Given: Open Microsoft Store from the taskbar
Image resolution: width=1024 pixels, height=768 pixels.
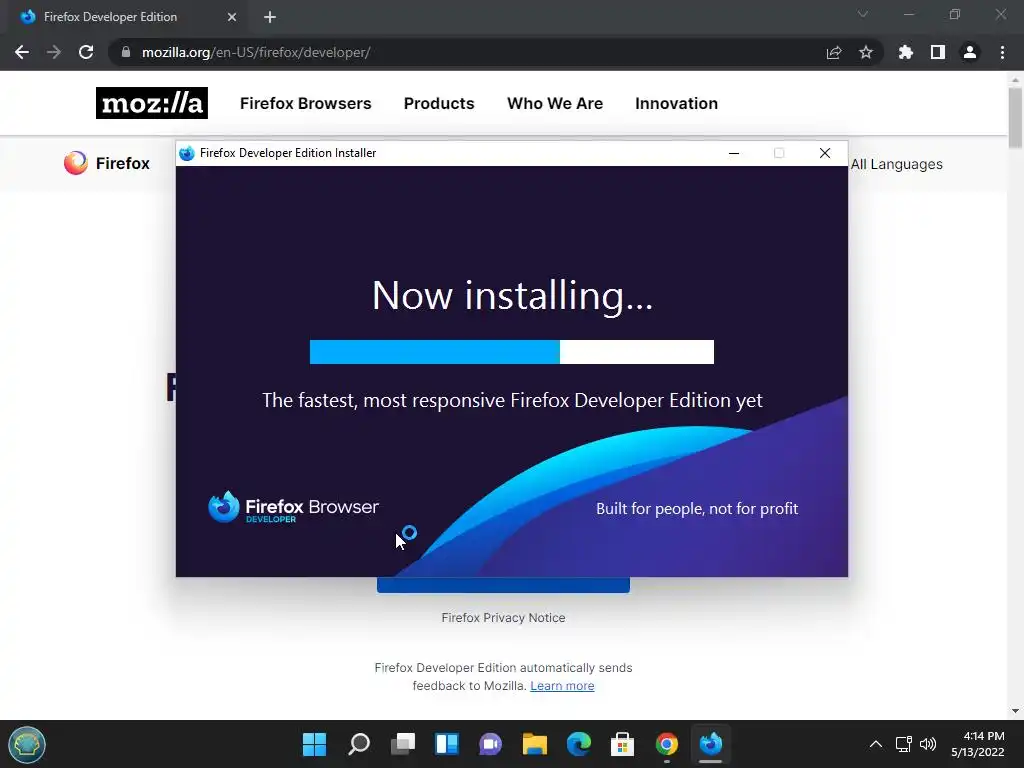Looking at the screenshot, I should [622, 744].
